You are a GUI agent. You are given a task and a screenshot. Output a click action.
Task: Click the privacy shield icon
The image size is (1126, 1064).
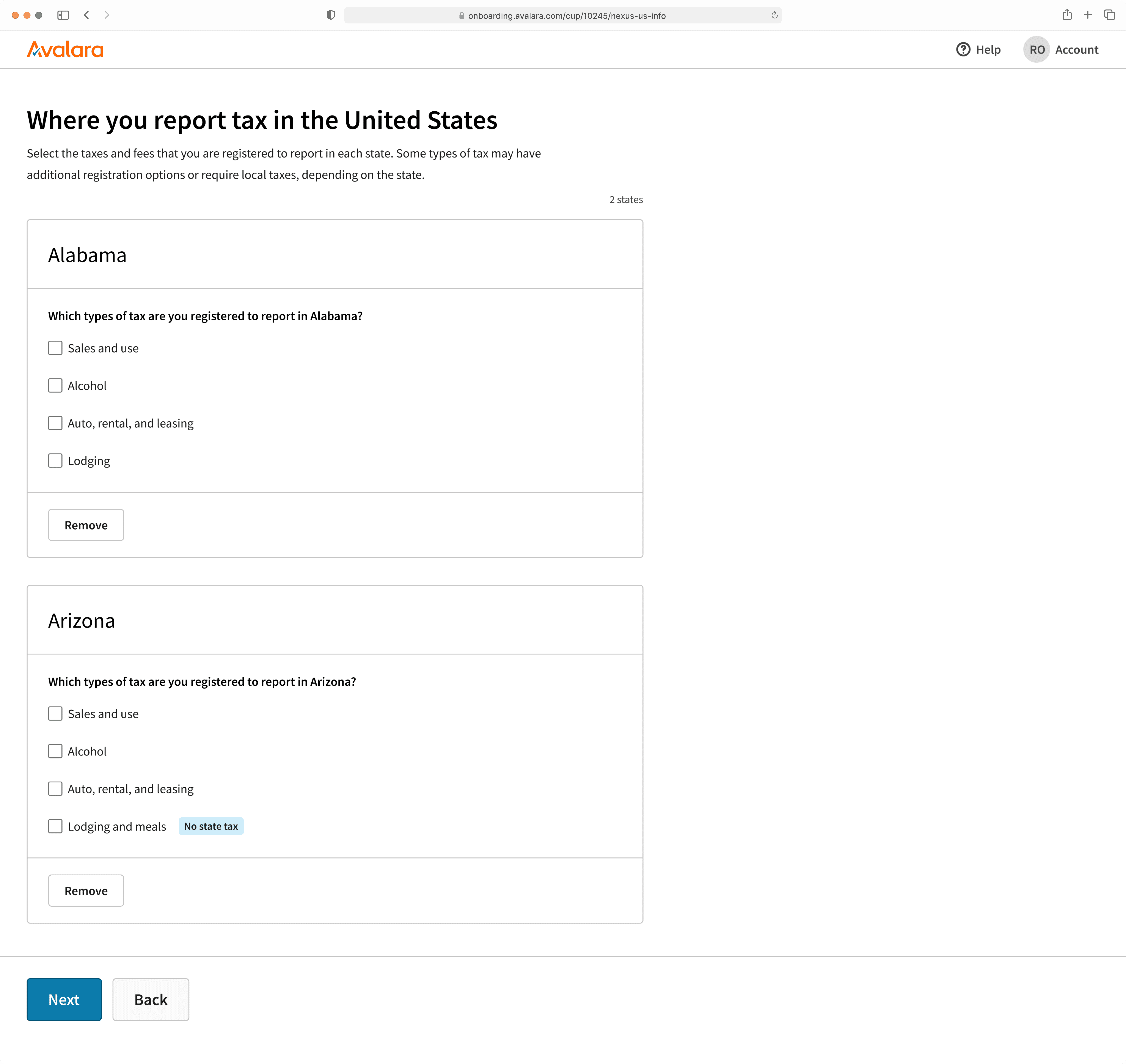coord(331,15)
